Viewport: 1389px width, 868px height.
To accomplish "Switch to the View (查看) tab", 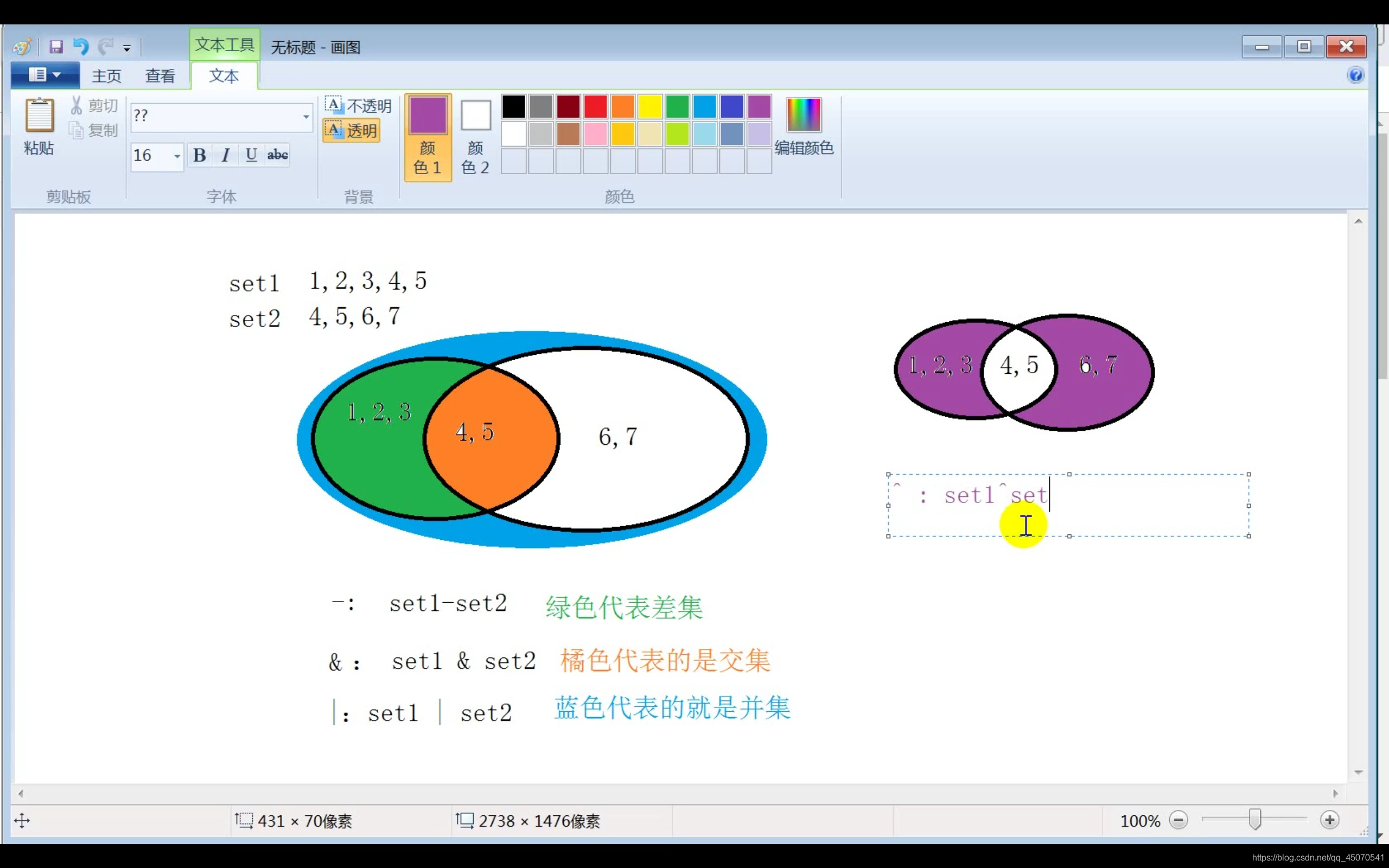I will [160, 76].
